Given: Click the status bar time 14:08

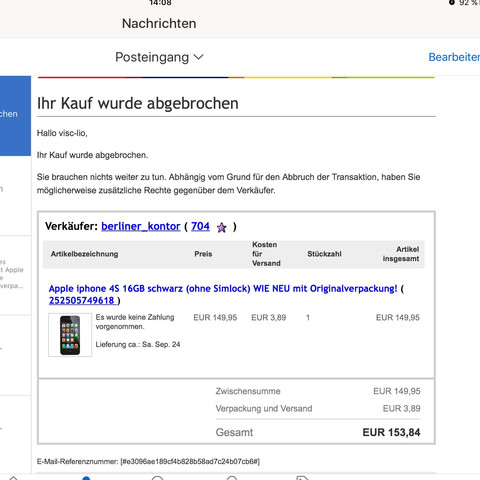Looking at the screenshot, I should (x=160, y=3).
